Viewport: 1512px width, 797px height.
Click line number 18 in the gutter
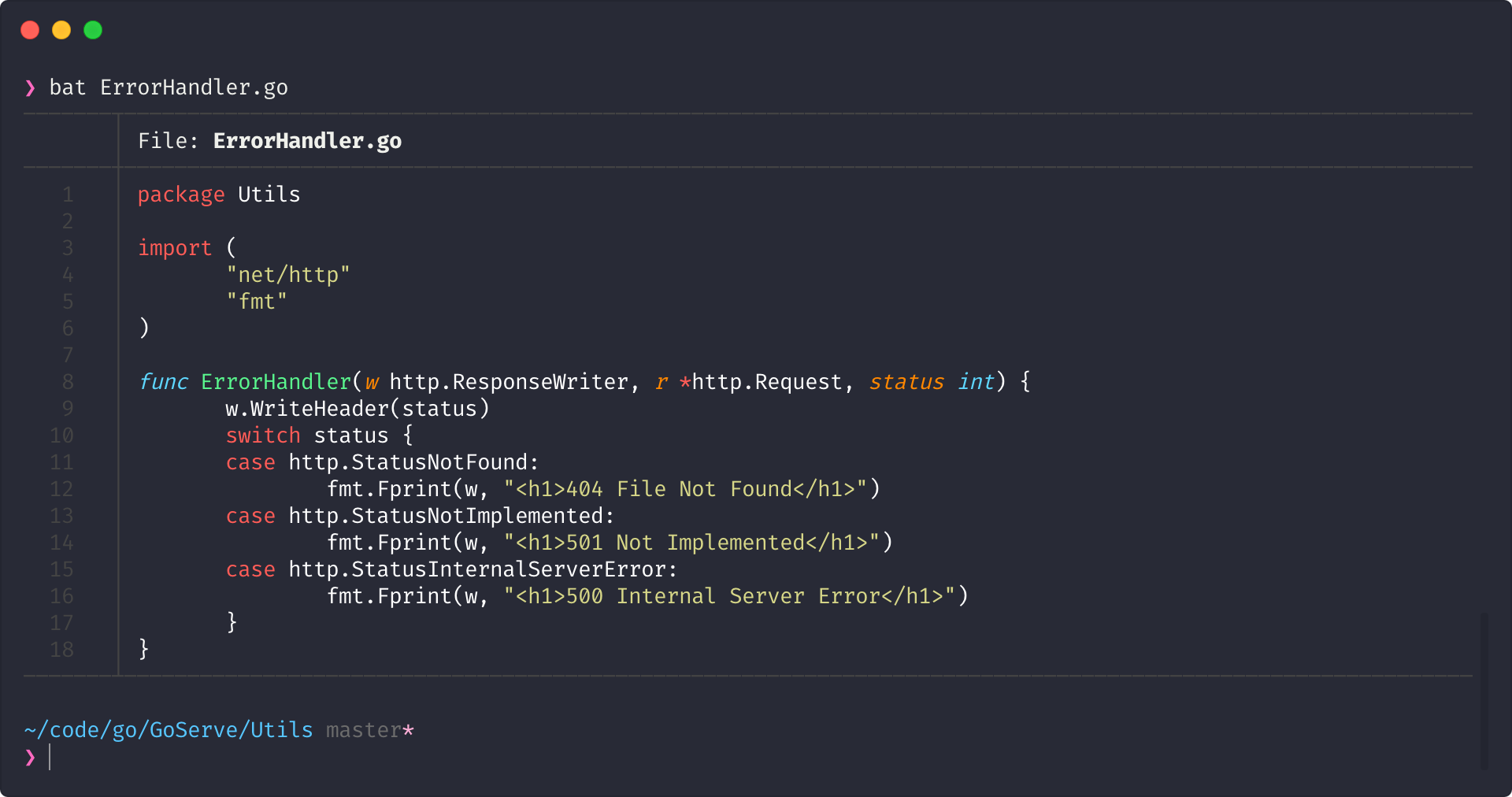pos(62,650)
